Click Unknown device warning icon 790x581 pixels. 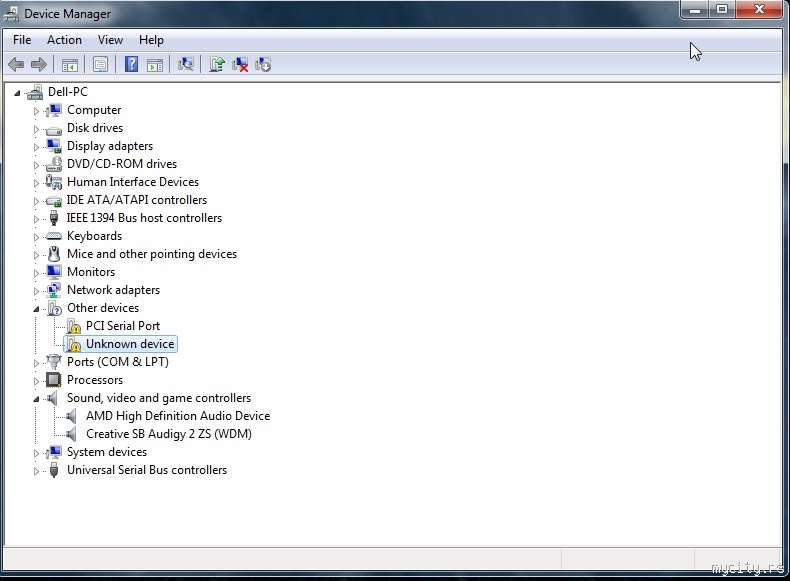[74, 344]
